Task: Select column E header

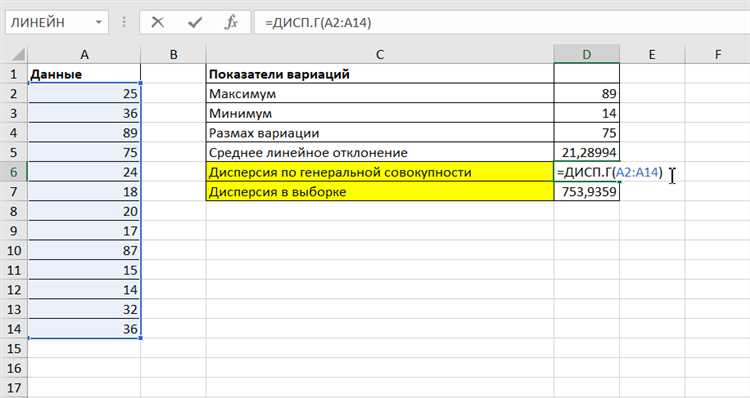Action: click(652, 55)
